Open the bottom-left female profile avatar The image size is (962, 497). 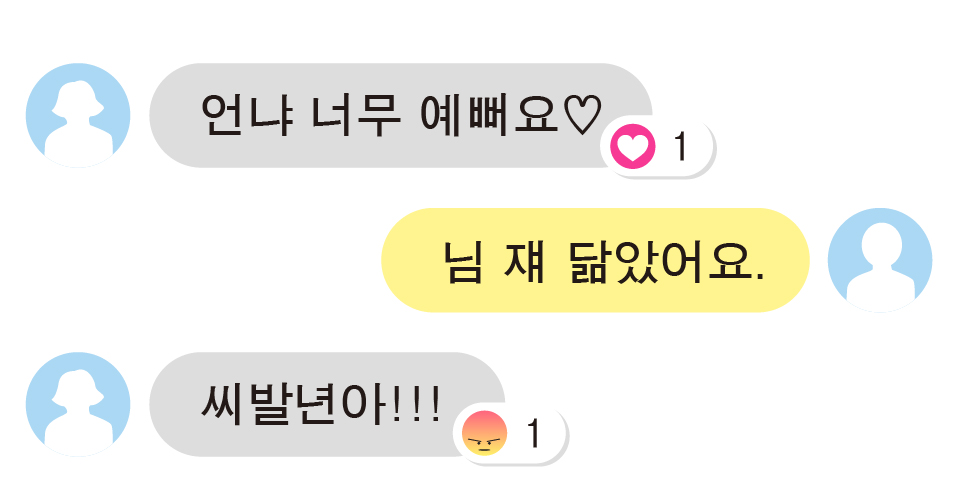78,404
